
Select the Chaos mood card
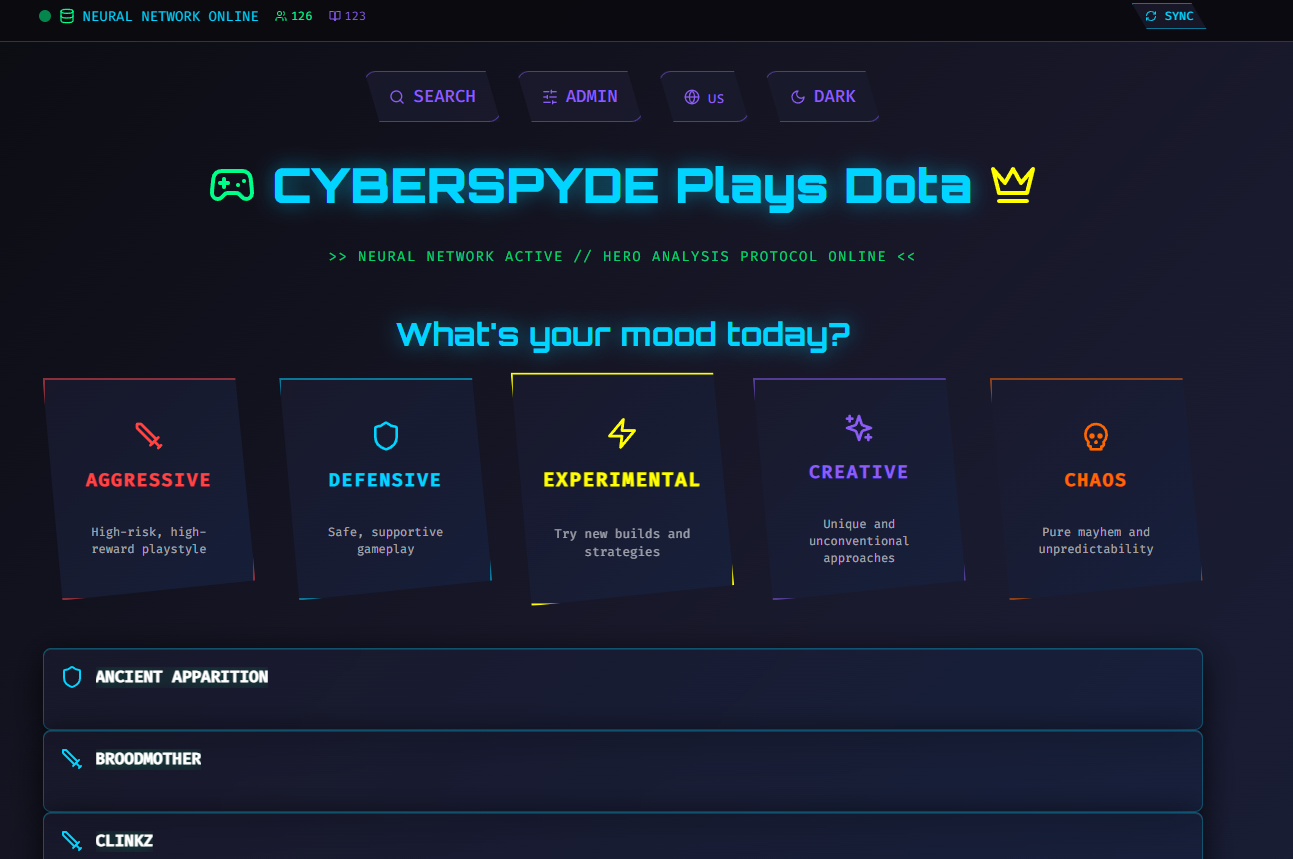click(1096, 489)
